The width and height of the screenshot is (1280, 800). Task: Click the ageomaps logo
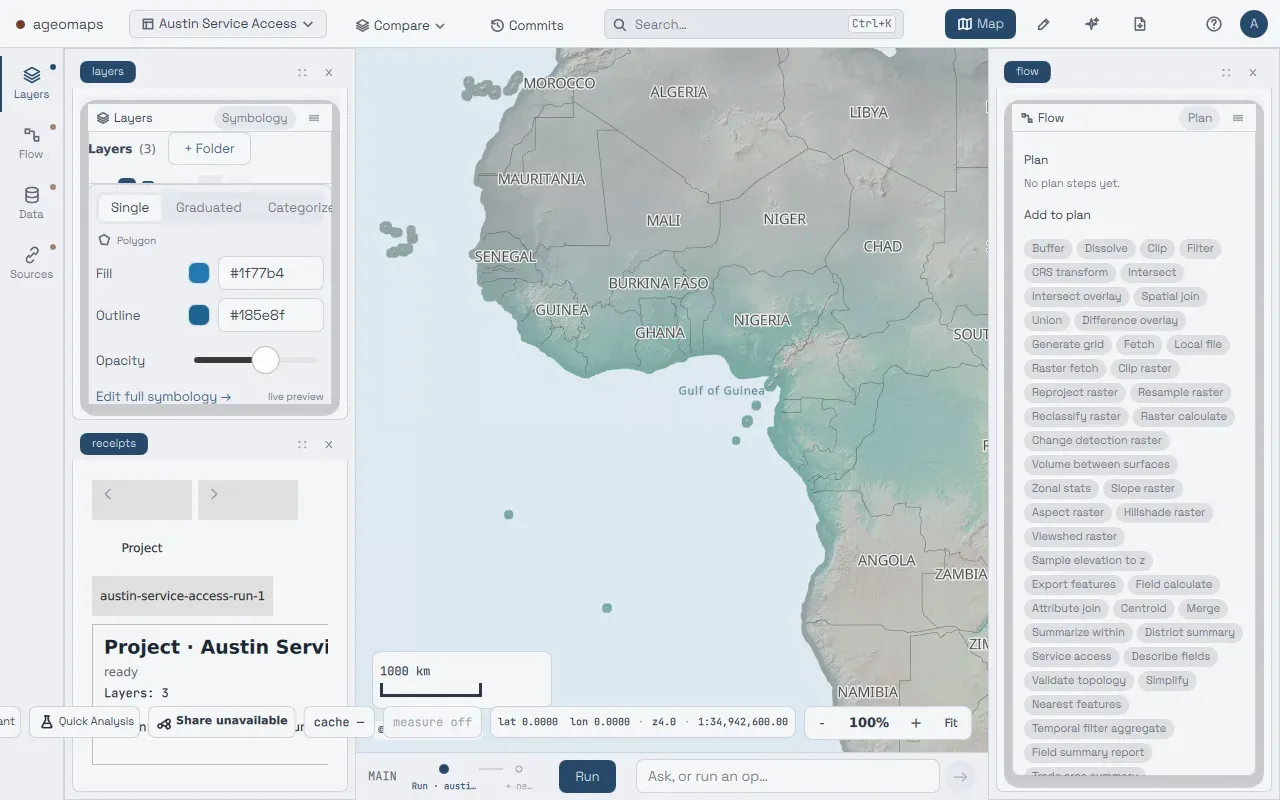click(59, 24)
